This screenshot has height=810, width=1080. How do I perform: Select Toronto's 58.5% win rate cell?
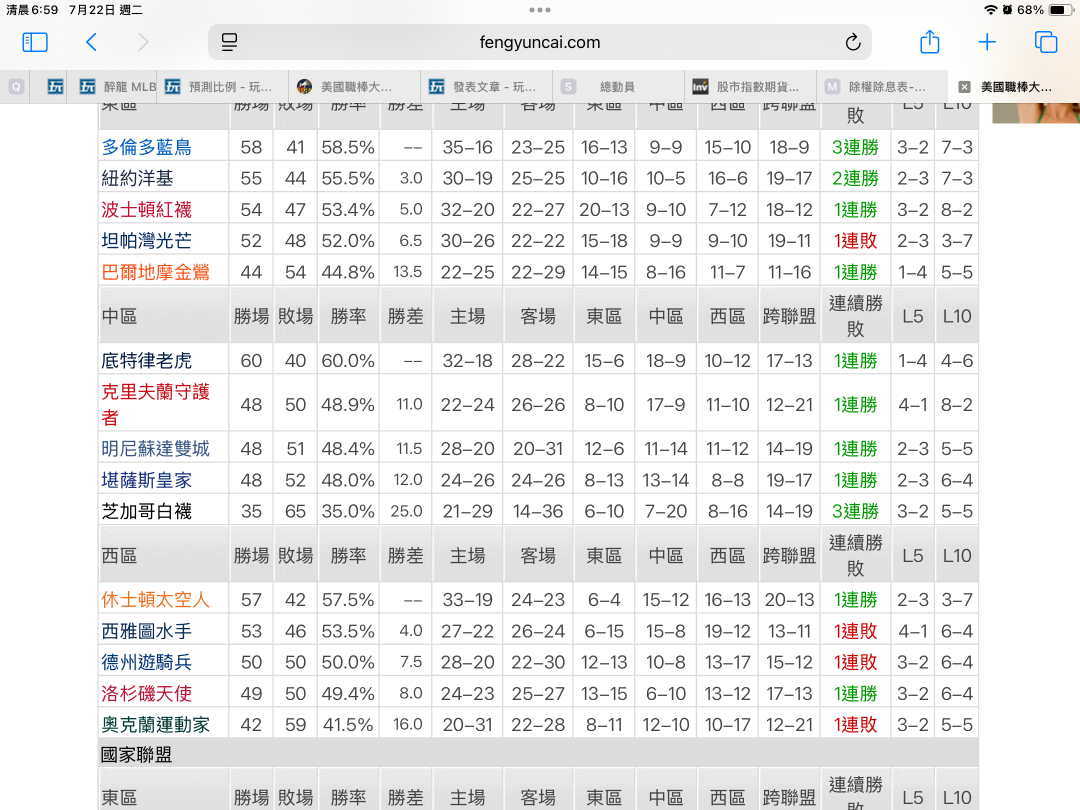click(348, 147)
